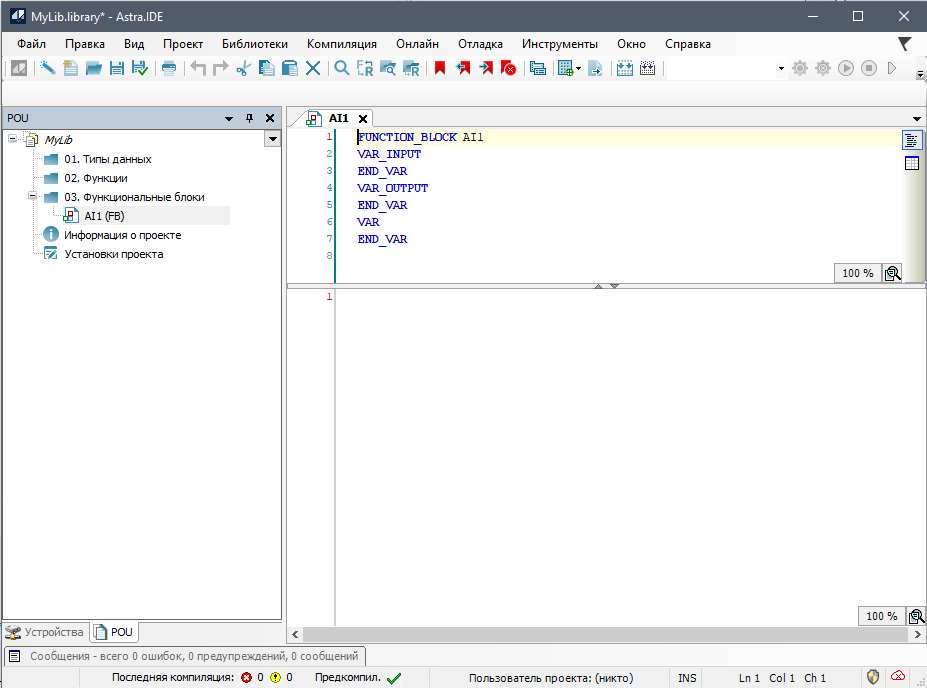Open the filter funnel icon in menu bar
Screen dimensions: 927x688
click(904, 44)
